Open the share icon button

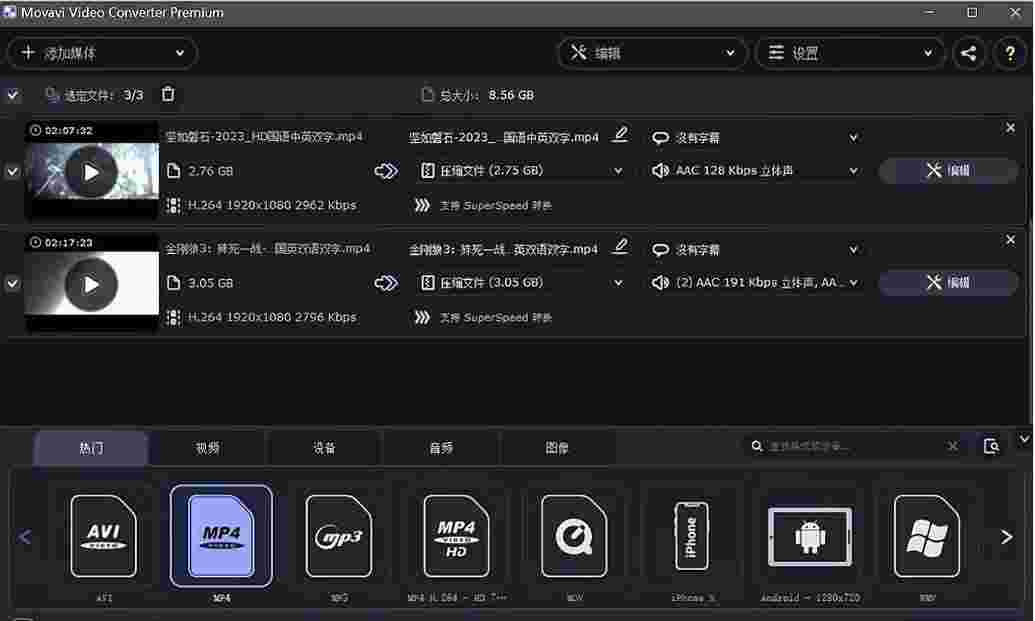(x=968, y=53)
